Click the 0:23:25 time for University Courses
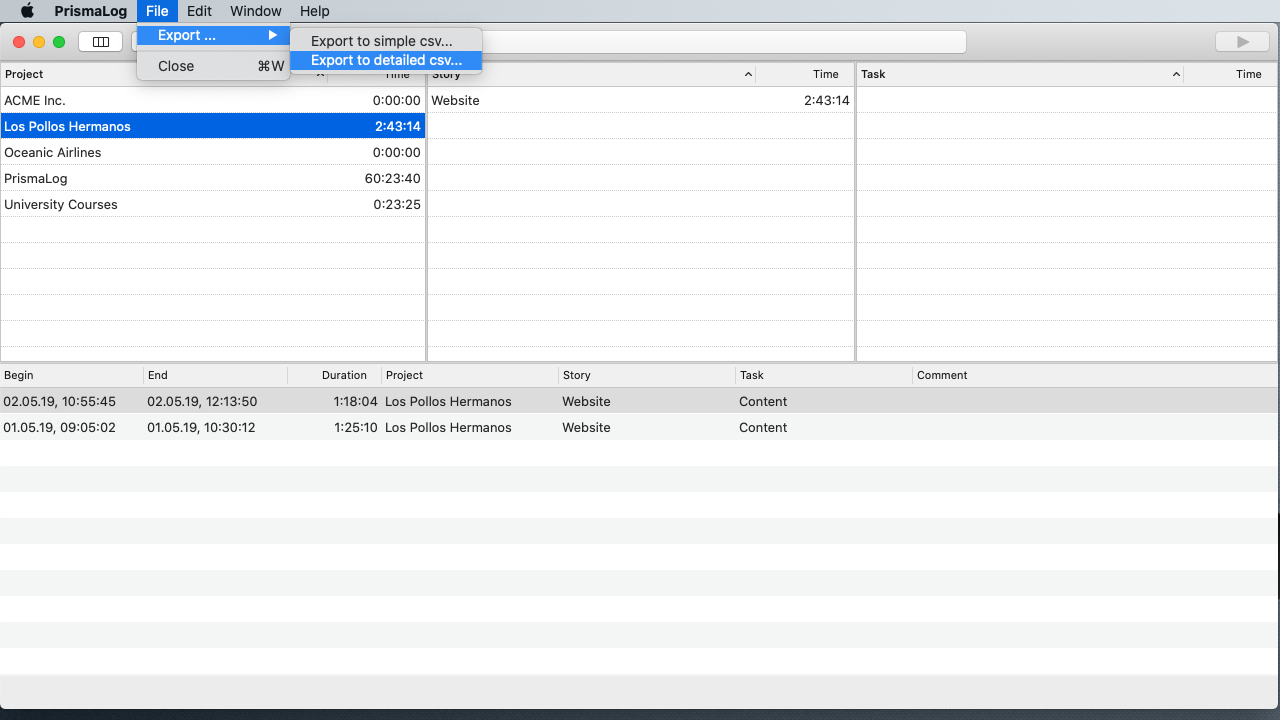This screenshot has width=1280, height=720. coord(396,204)
